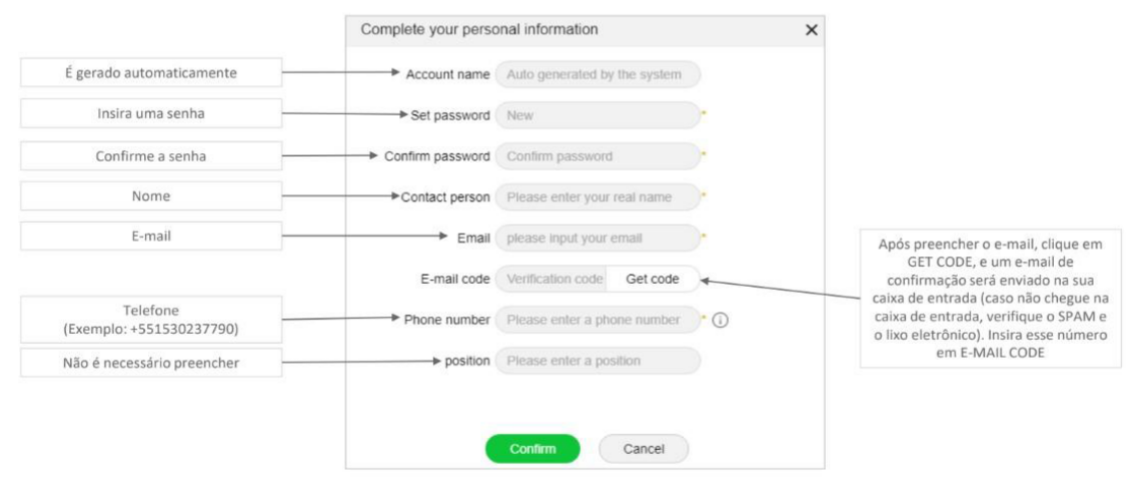This screenshot has width=1129, height=487.
Task: Focus the Set password input
Action: click(x=597, y=116)
